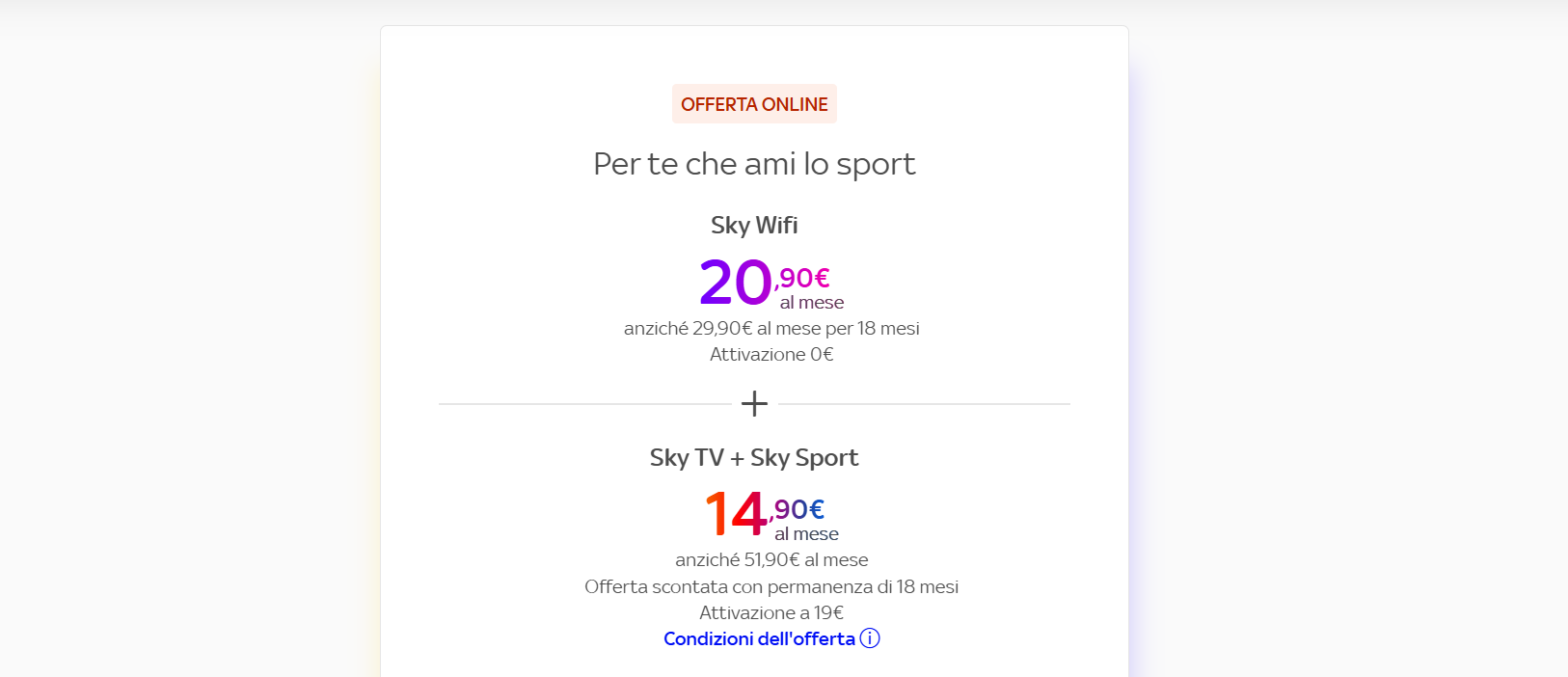
Task: Click the plus sign between the offers
Action: click(754, 403)
